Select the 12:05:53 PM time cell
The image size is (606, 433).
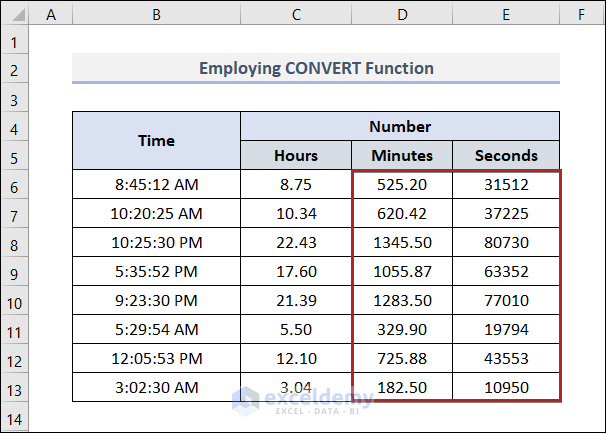point(156,358)
